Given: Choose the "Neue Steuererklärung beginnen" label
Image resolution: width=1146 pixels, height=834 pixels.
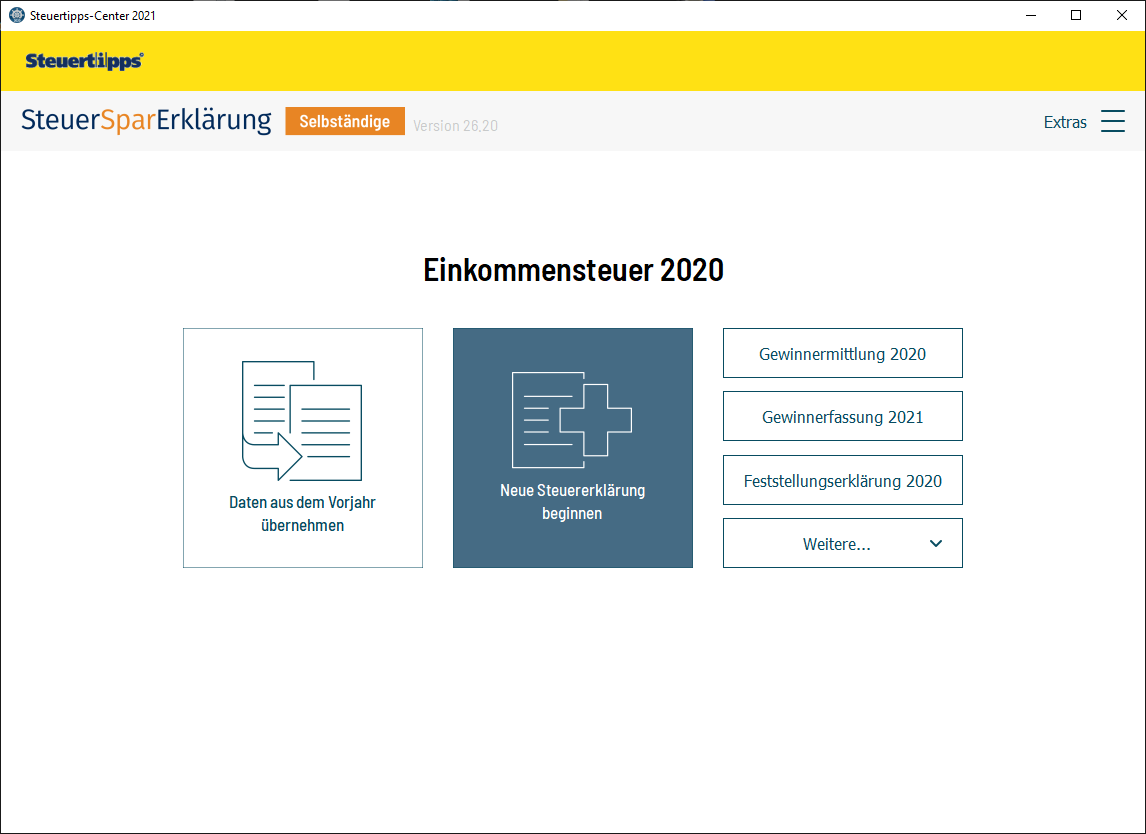Looking at the screenshot, I should point(572,502).
